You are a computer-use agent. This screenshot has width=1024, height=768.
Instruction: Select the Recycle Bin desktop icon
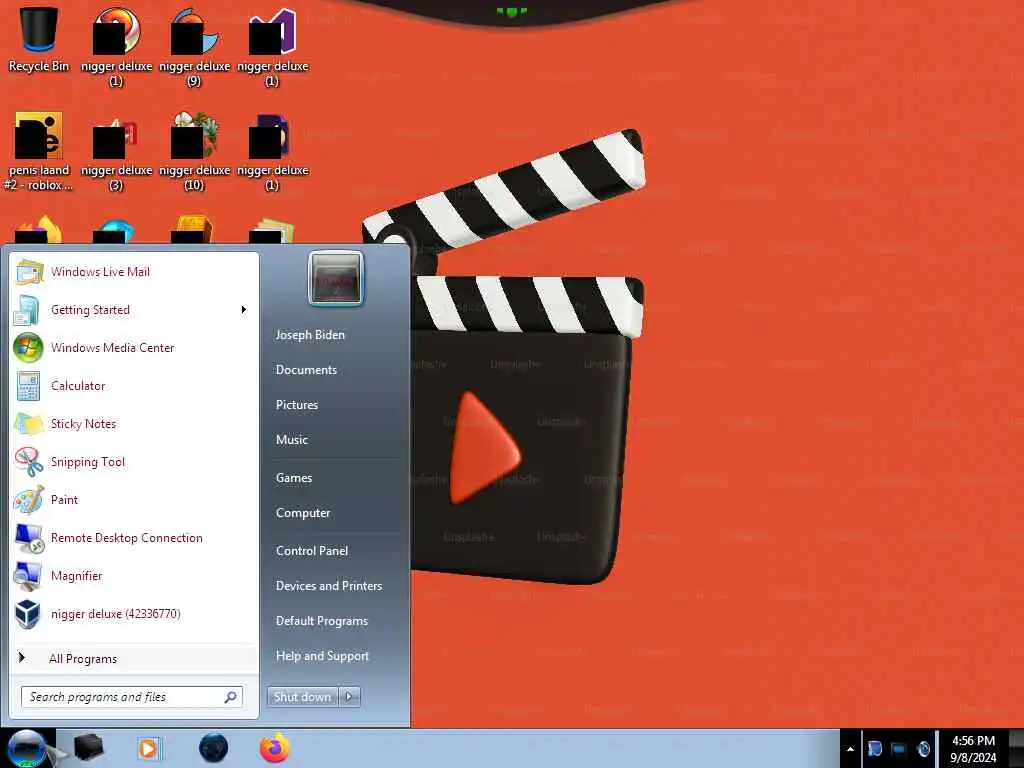(x=39, y=39)
